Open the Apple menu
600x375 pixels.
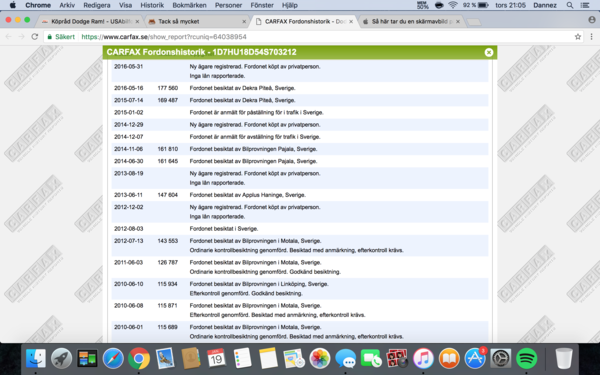coord(13,5)
